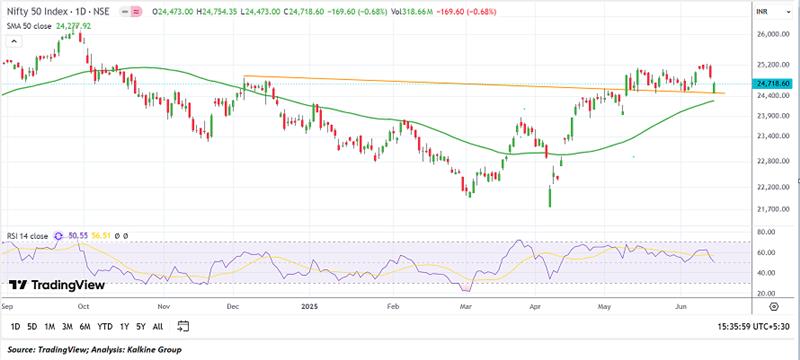Click the RSI 40.00 axis label

[766, 273]
